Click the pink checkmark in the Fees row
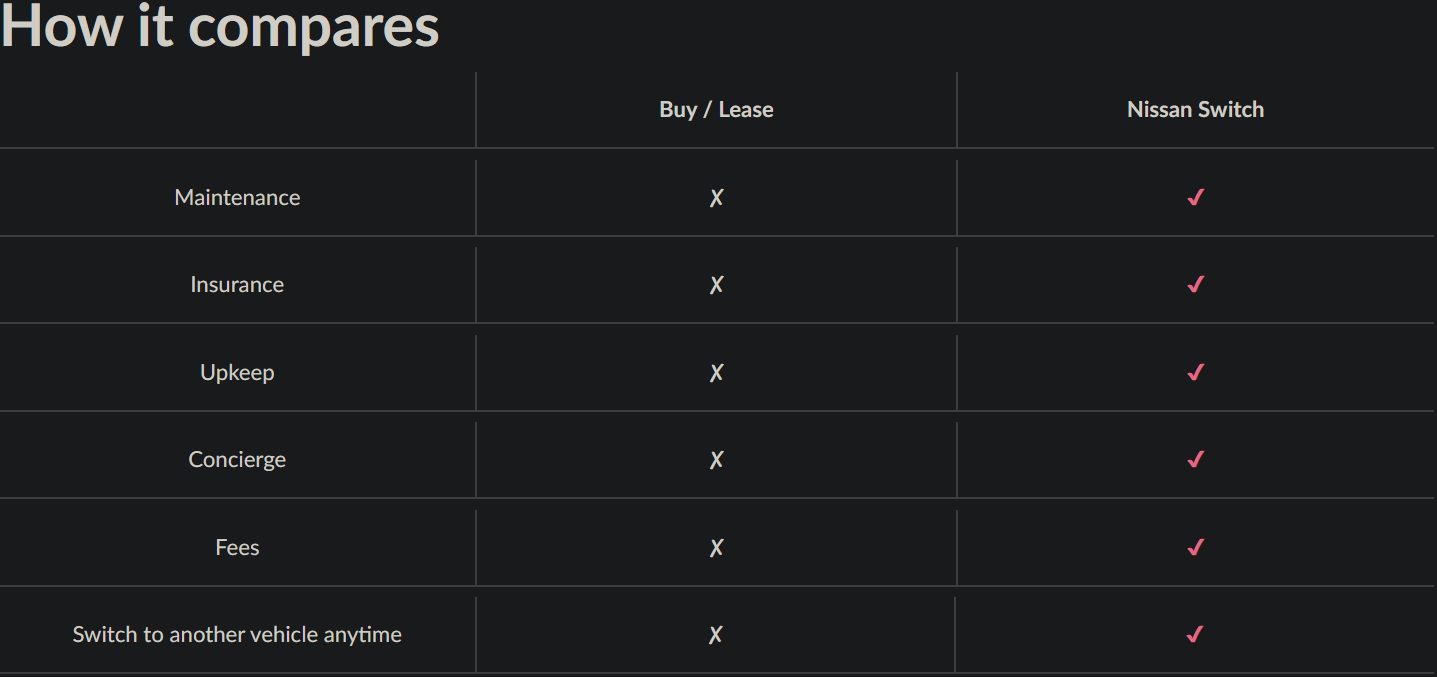The image size is (1437, 677). [1195, 548]
